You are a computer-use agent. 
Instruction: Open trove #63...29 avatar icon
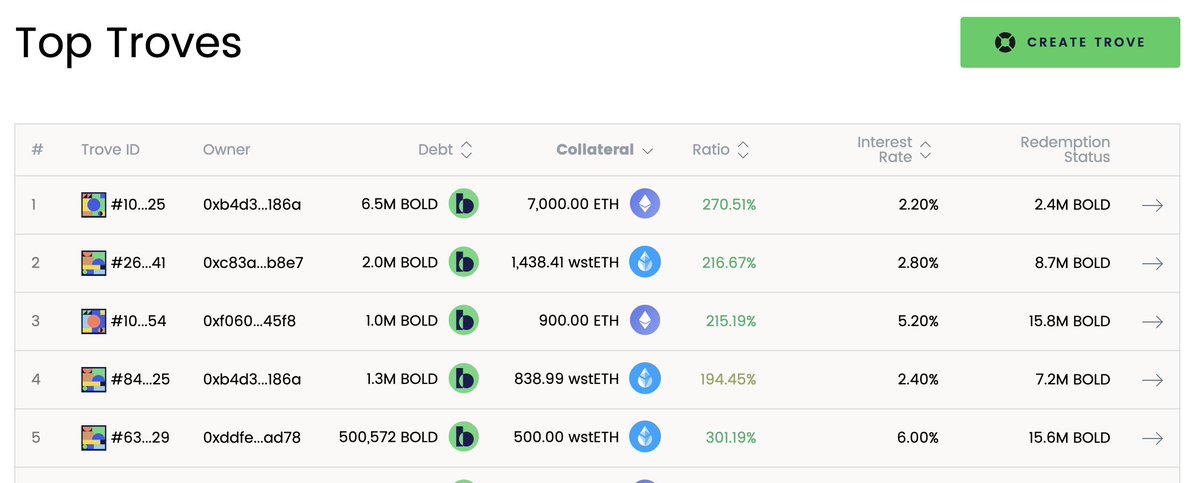(x=93, y=438)
